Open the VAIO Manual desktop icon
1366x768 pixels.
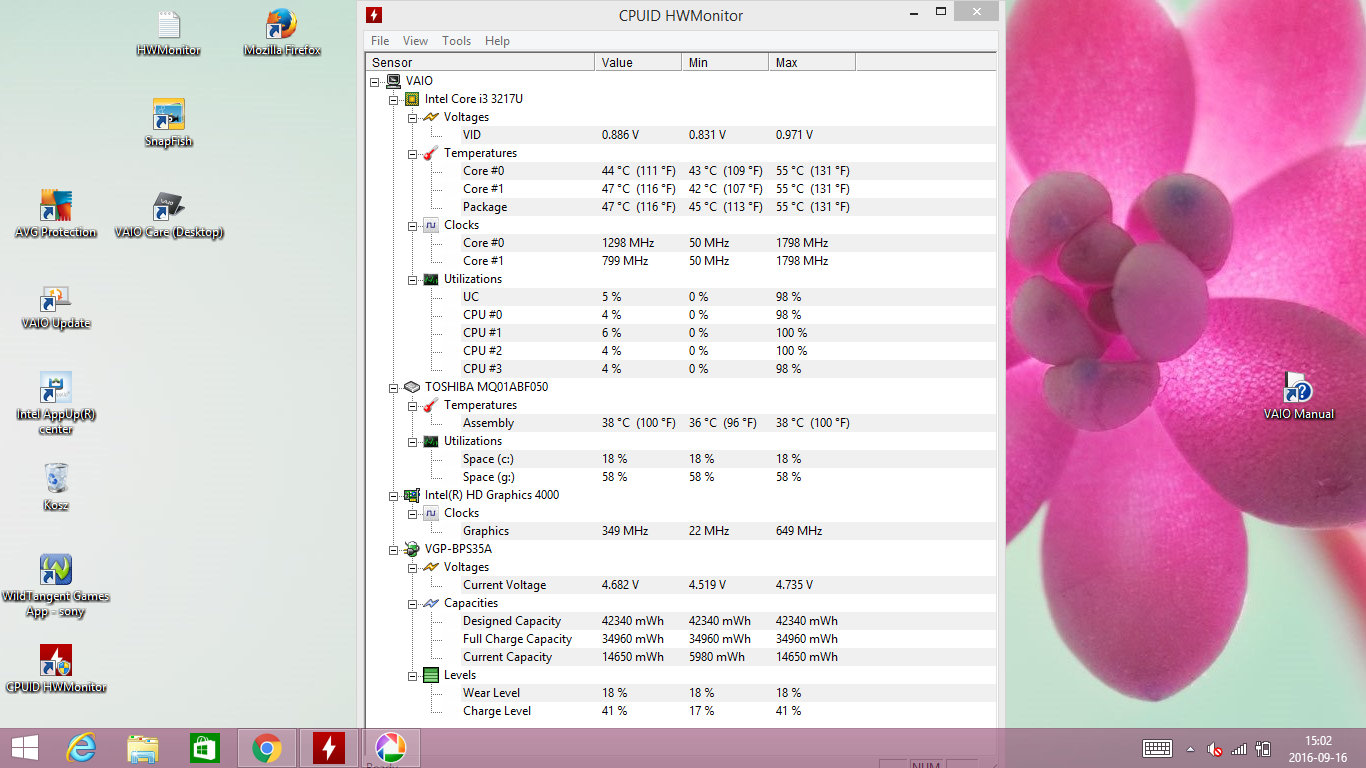[x=1299, y=396]
